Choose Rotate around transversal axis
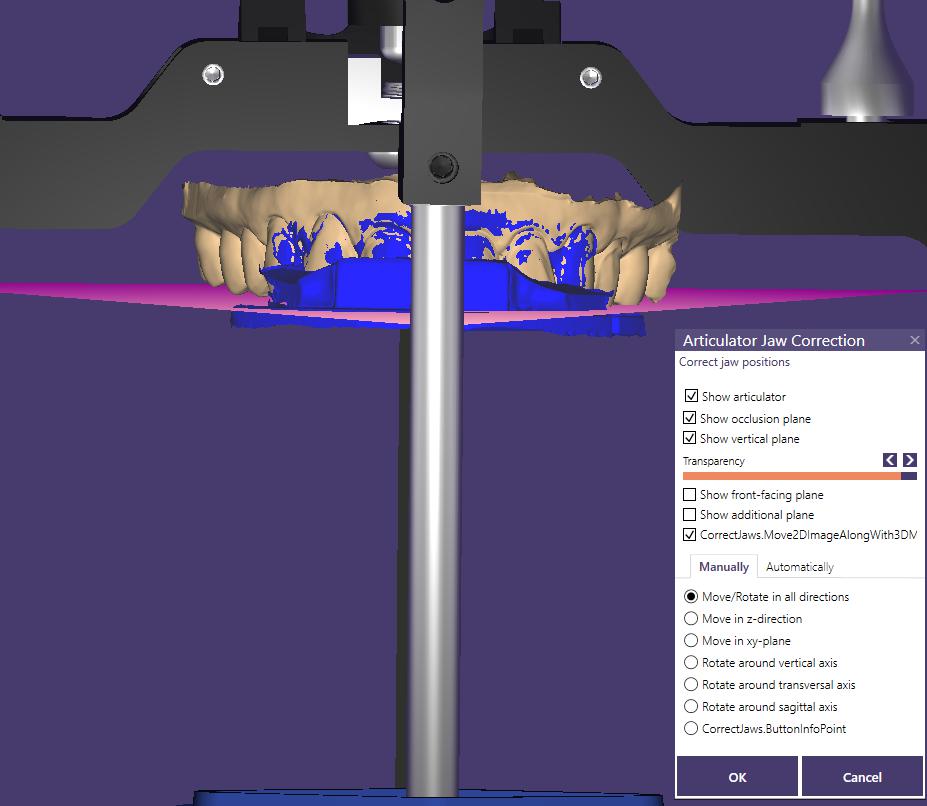927x806 pixels. click(x=691, y=684)
